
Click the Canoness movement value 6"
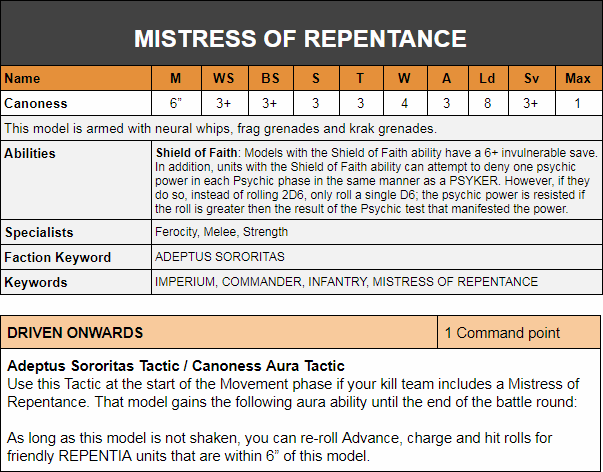pos(174,103)
